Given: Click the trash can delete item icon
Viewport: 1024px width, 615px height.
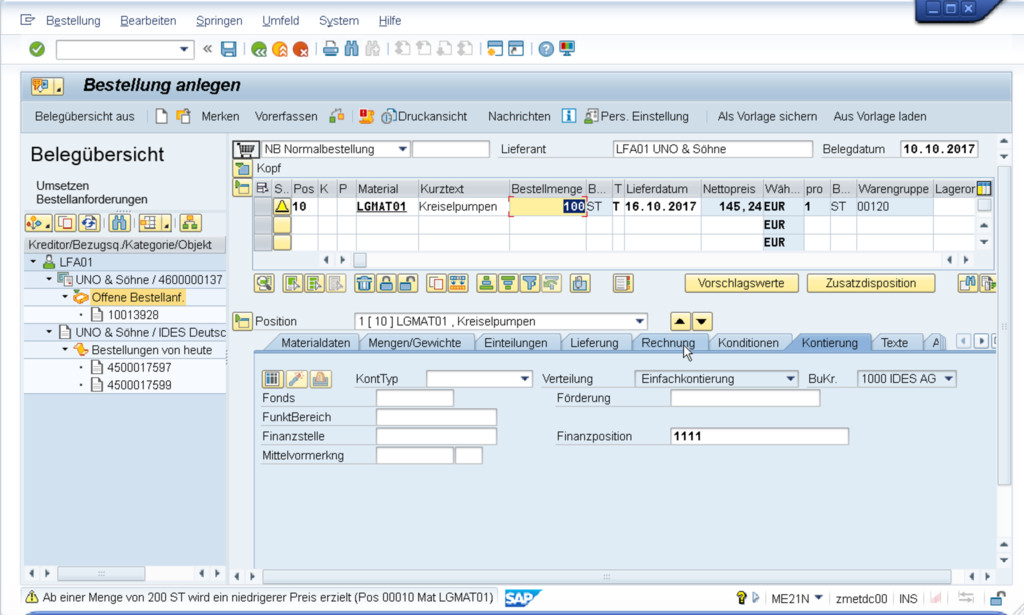Looking at the screenshot, I should 364,284.
